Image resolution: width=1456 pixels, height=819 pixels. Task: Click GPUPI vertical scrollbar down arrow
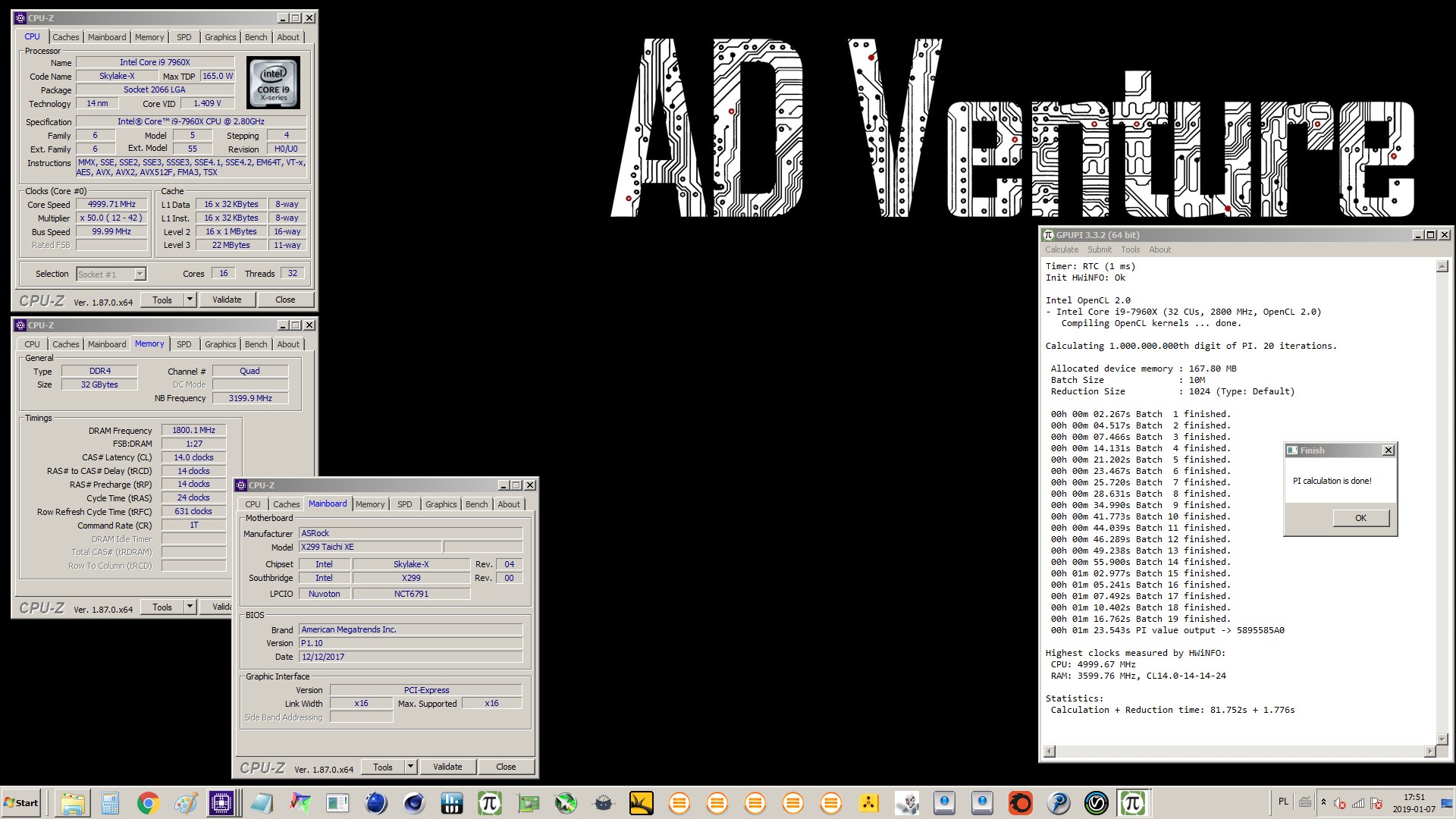pyautogui.click(x=1442, y=739)
